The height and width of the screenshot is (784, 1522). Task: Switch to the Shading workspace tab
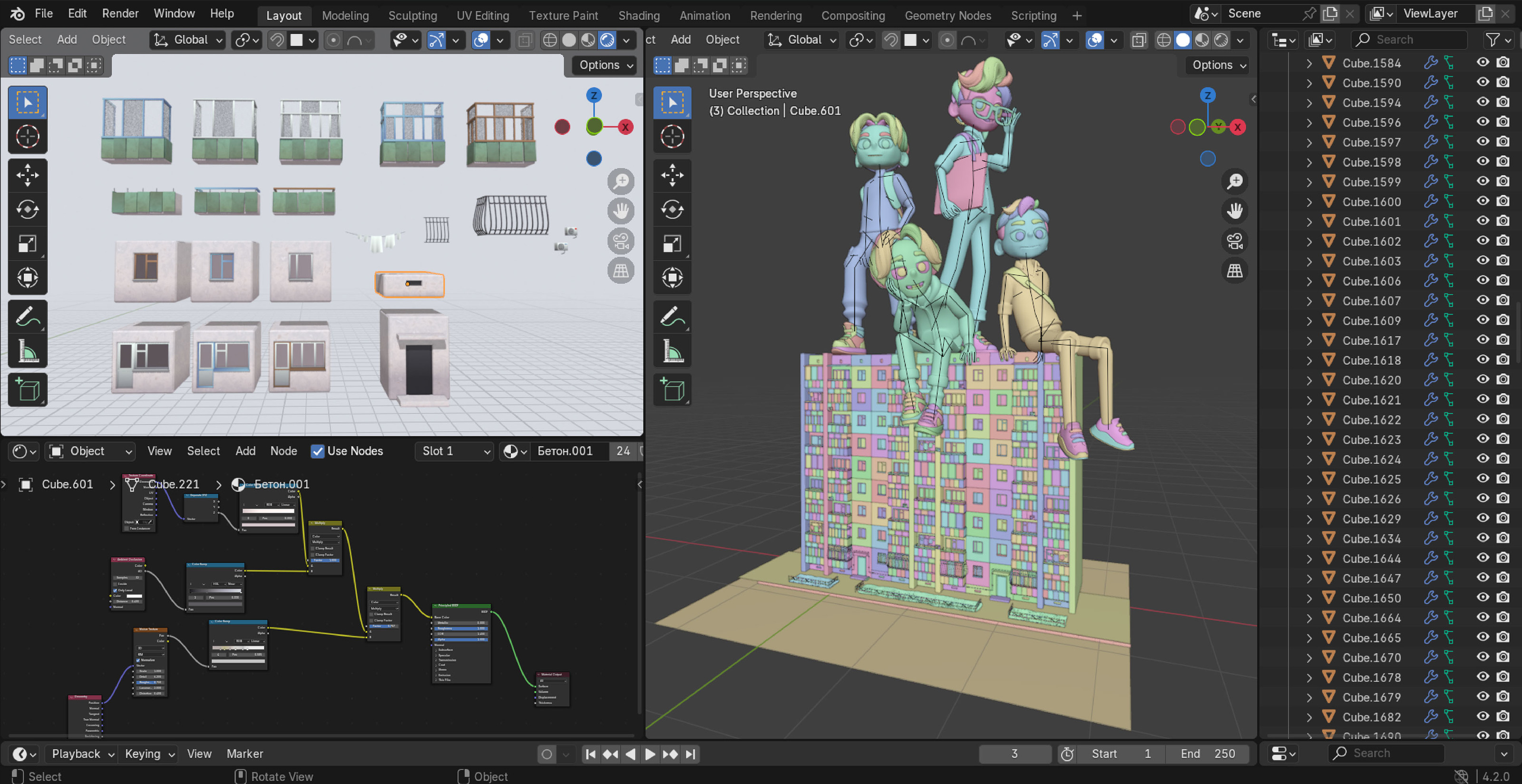[x=638, y=15]
